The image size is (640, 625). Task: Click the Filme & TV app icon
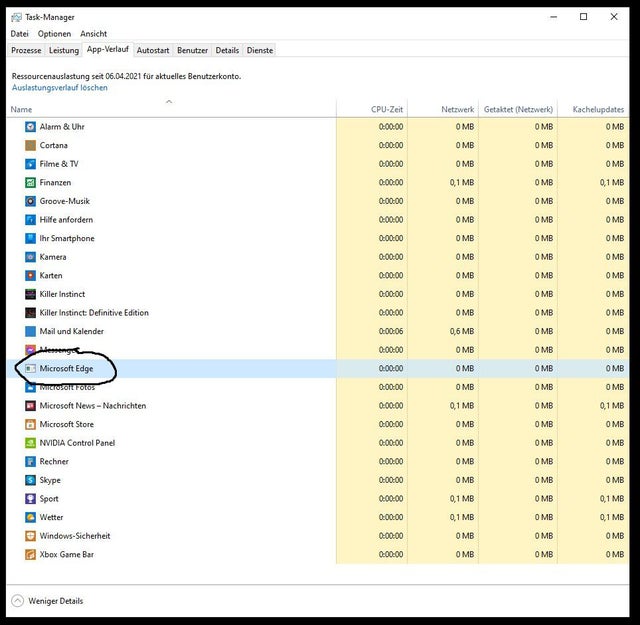tap(30, 164)
